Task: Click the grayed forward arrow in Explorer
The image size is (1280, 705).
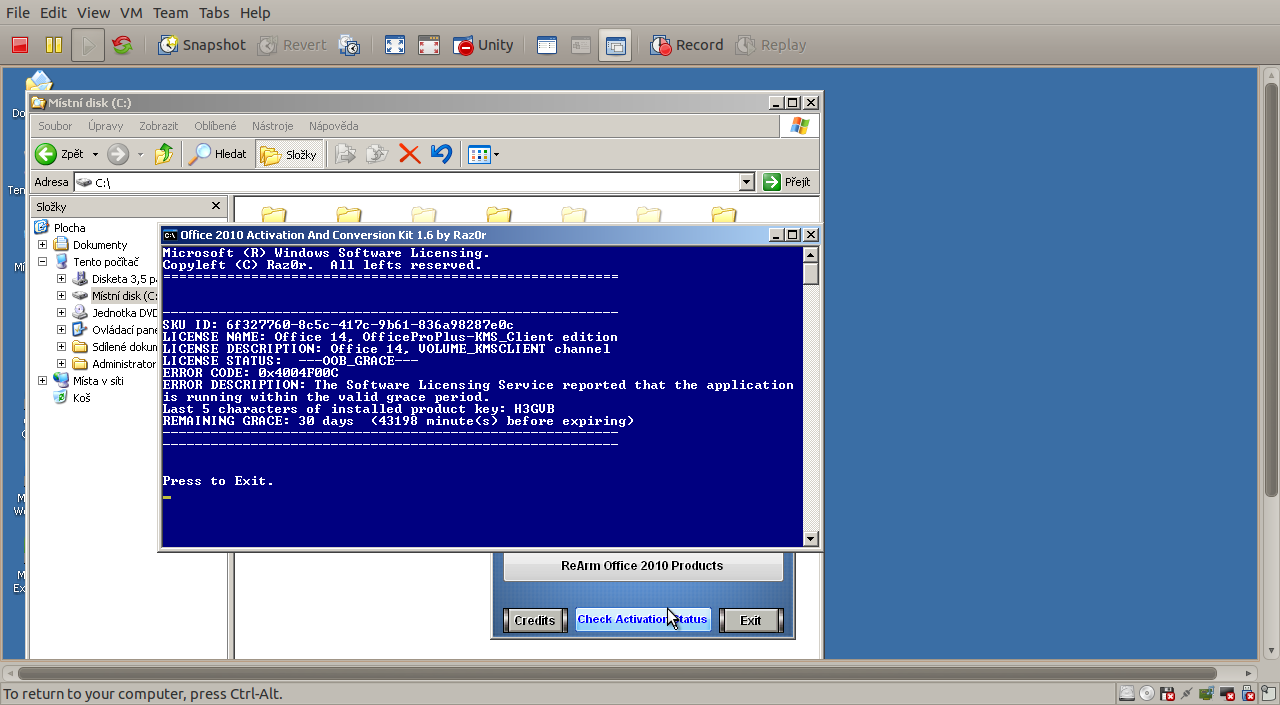Action: (118, 154)
